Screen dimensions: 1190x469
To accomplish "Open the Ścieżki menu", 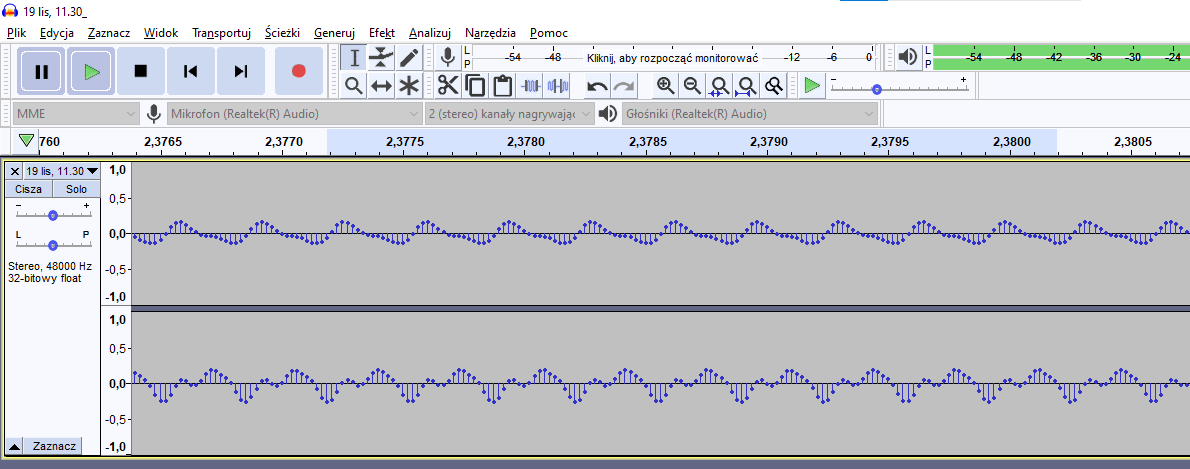I will (x=282, y=33).
